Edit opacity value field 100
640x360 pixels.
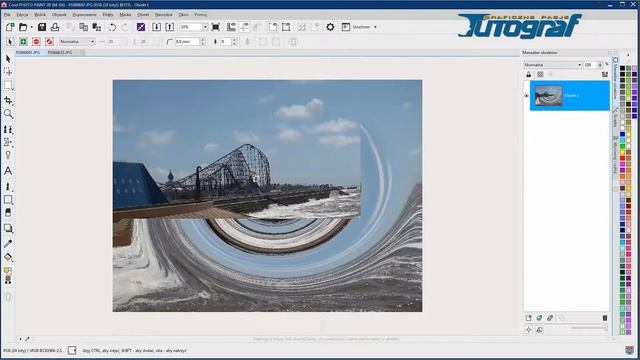[590, 65]
